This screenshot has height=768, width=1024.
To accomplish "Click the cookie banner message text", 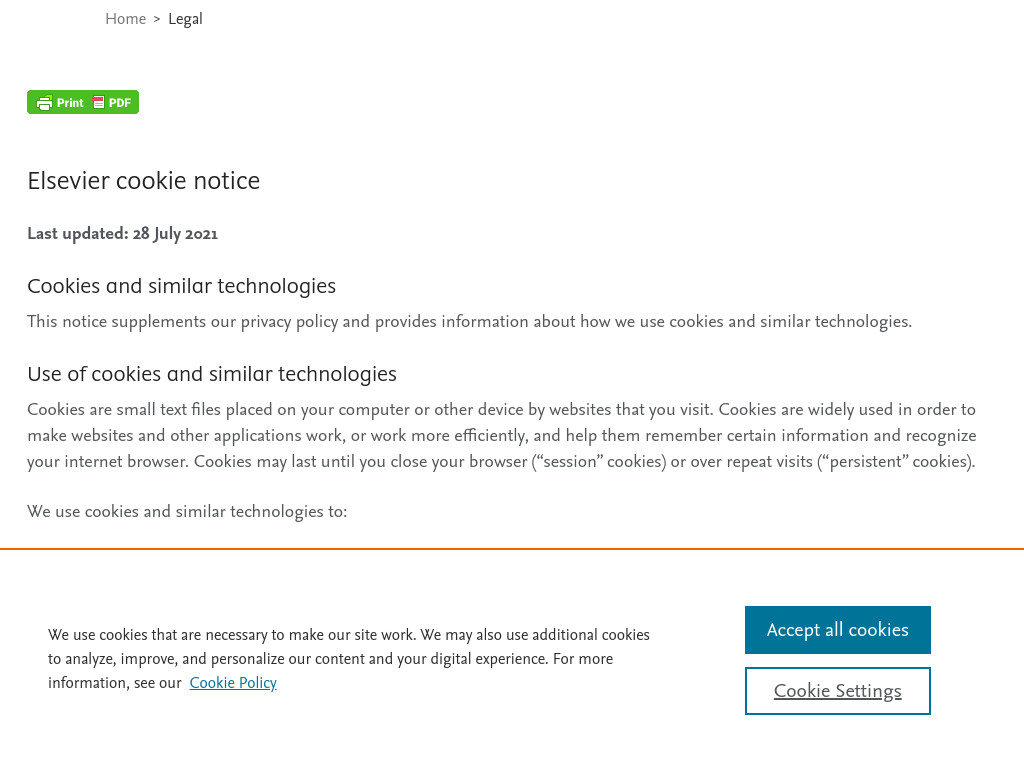I will 349,658.
